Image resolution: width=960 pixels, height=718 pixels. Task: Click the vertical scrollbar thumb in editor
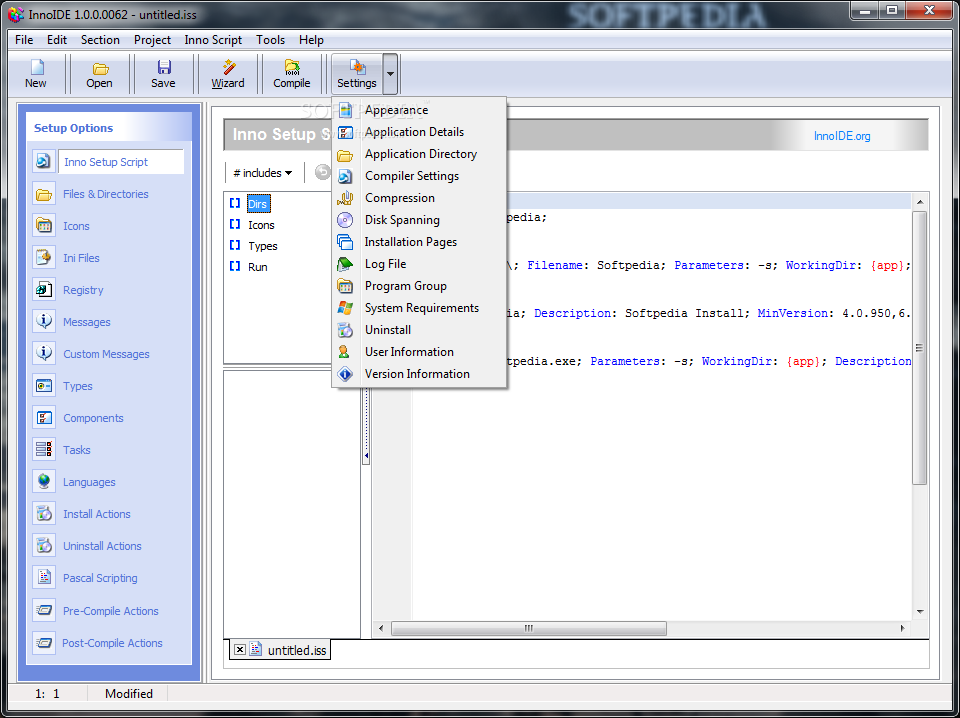[919, 348]
